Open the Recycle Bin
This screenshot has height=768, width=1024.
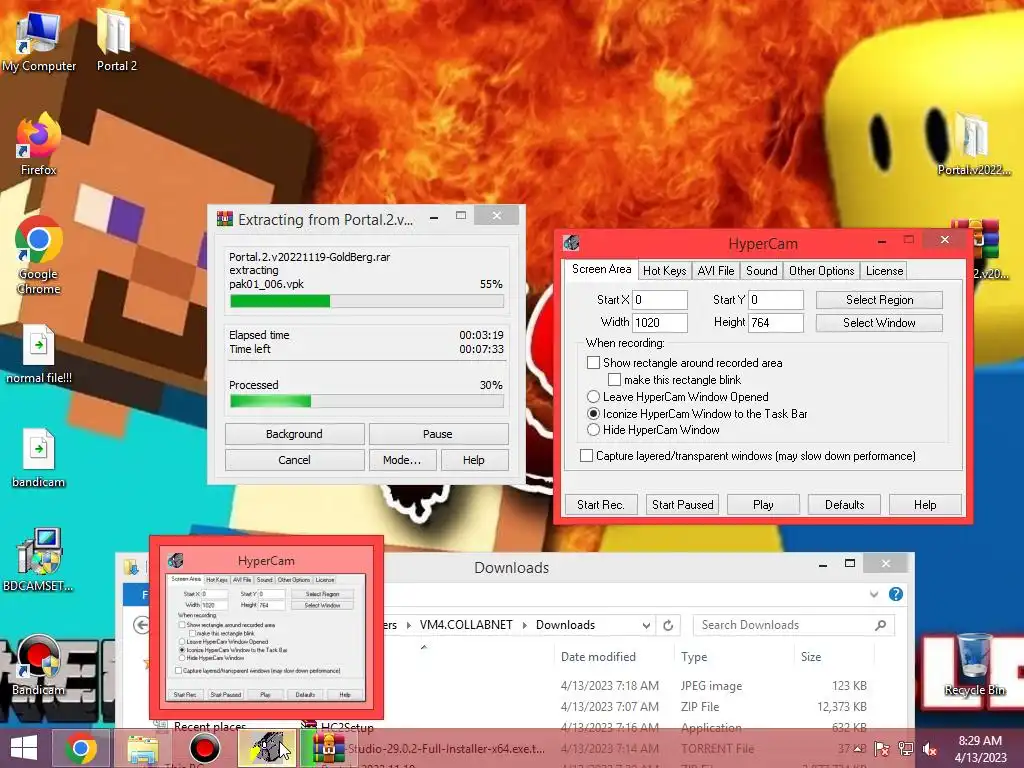coord(974,664)
